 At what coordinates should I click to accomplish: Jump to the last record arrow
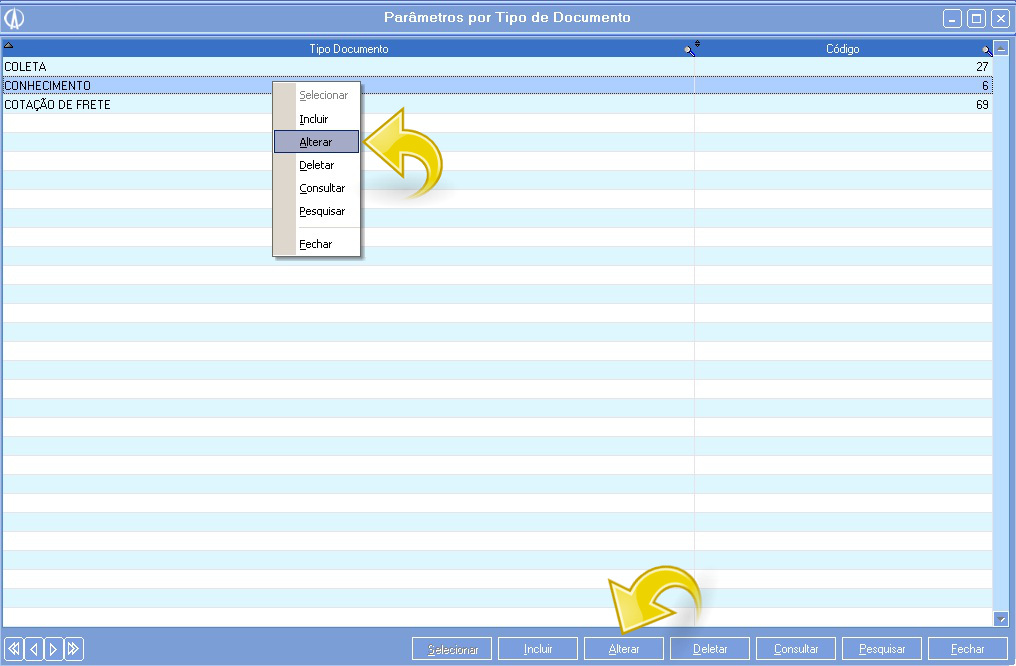pyautogui.click(x=73, y=649)
